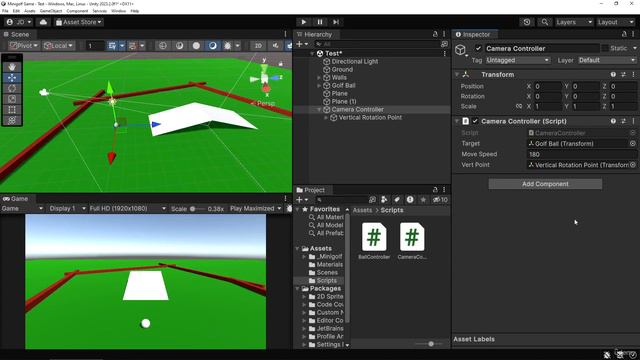Open Transform presets icon

tap(623, 75)
